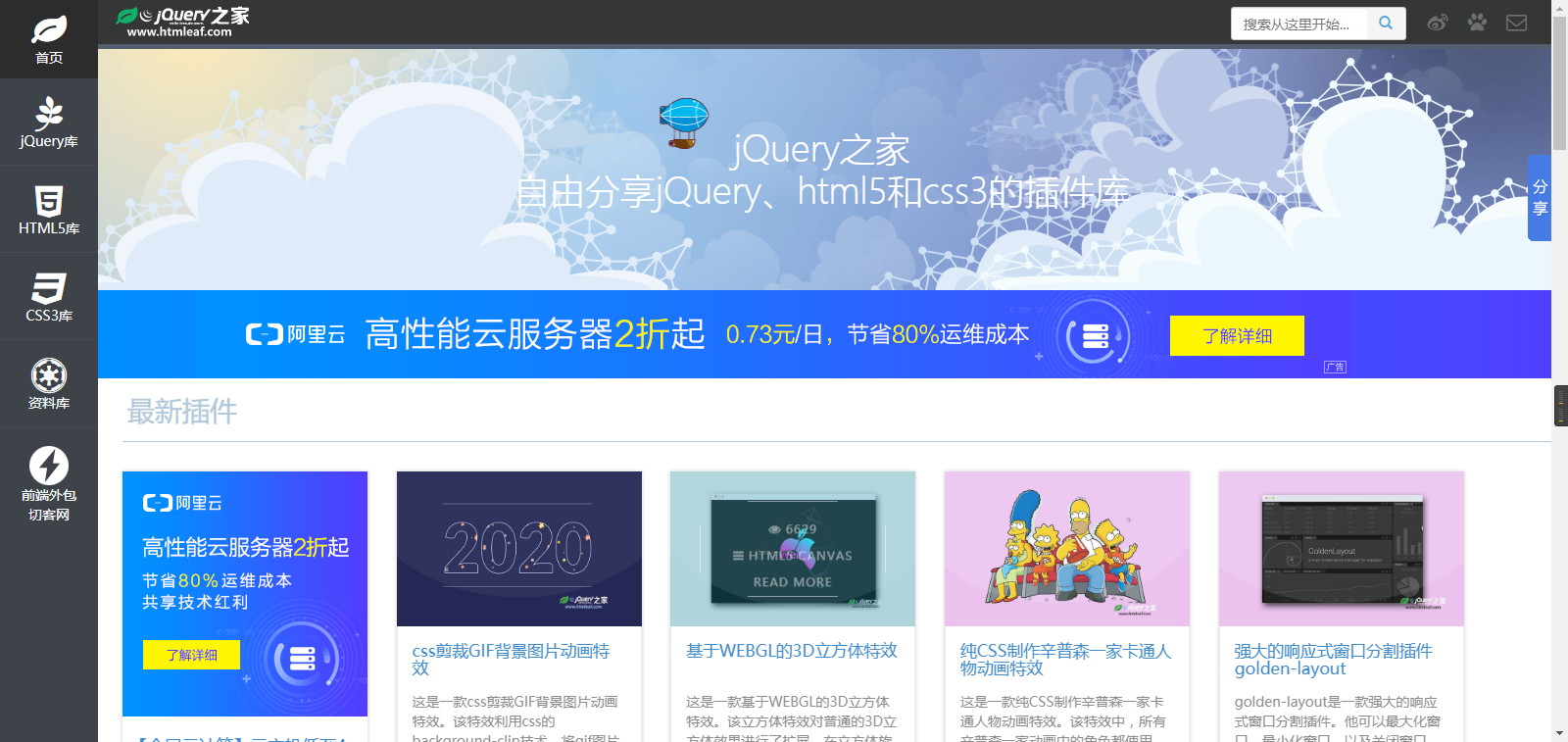This screenshot has width=1568, height=742.
Task: Click the 最新插件 section heading
Action: coord(182,412)
